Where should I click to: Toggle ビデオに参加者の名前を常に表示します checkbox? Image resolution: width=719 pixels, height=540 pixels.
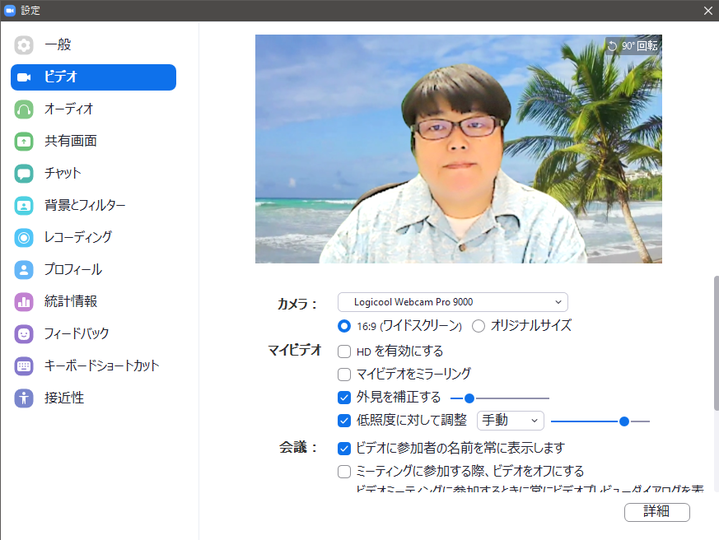(x=344, y=448)
